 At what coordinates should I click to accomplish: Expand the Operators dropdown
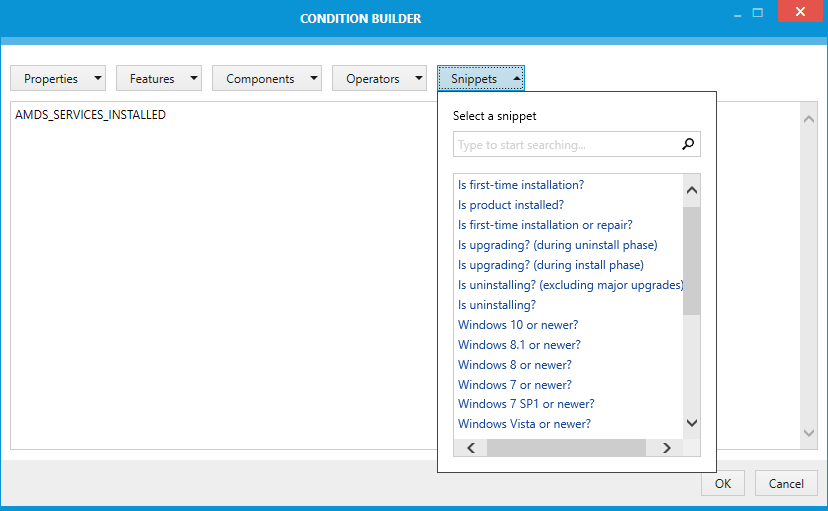pyautogui.click(x=380, y=79)
